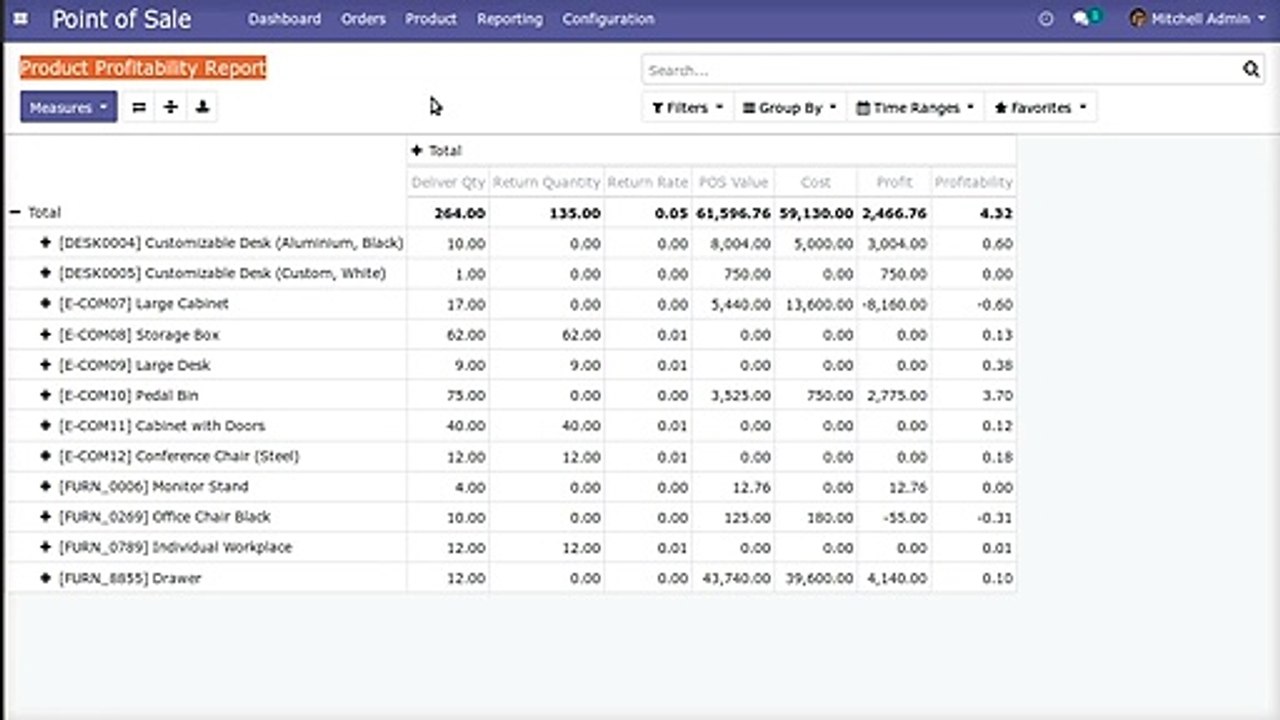
Task: Expand the FURN_8855 Drawer row
Action: (x=46, y=578)
